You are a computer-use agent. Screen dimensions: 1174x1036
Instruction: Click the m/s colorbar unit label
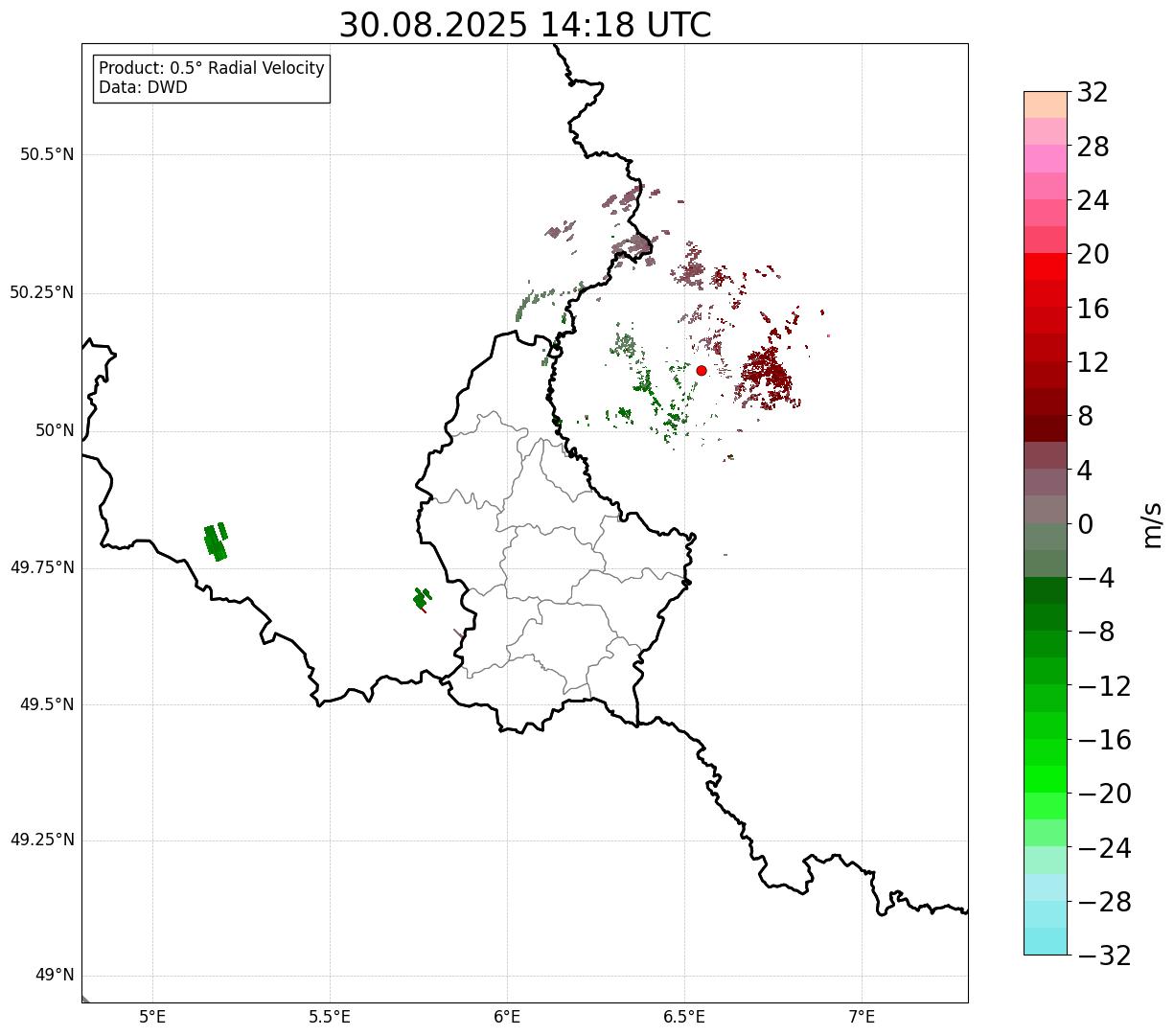click(x=1153, y=524)
